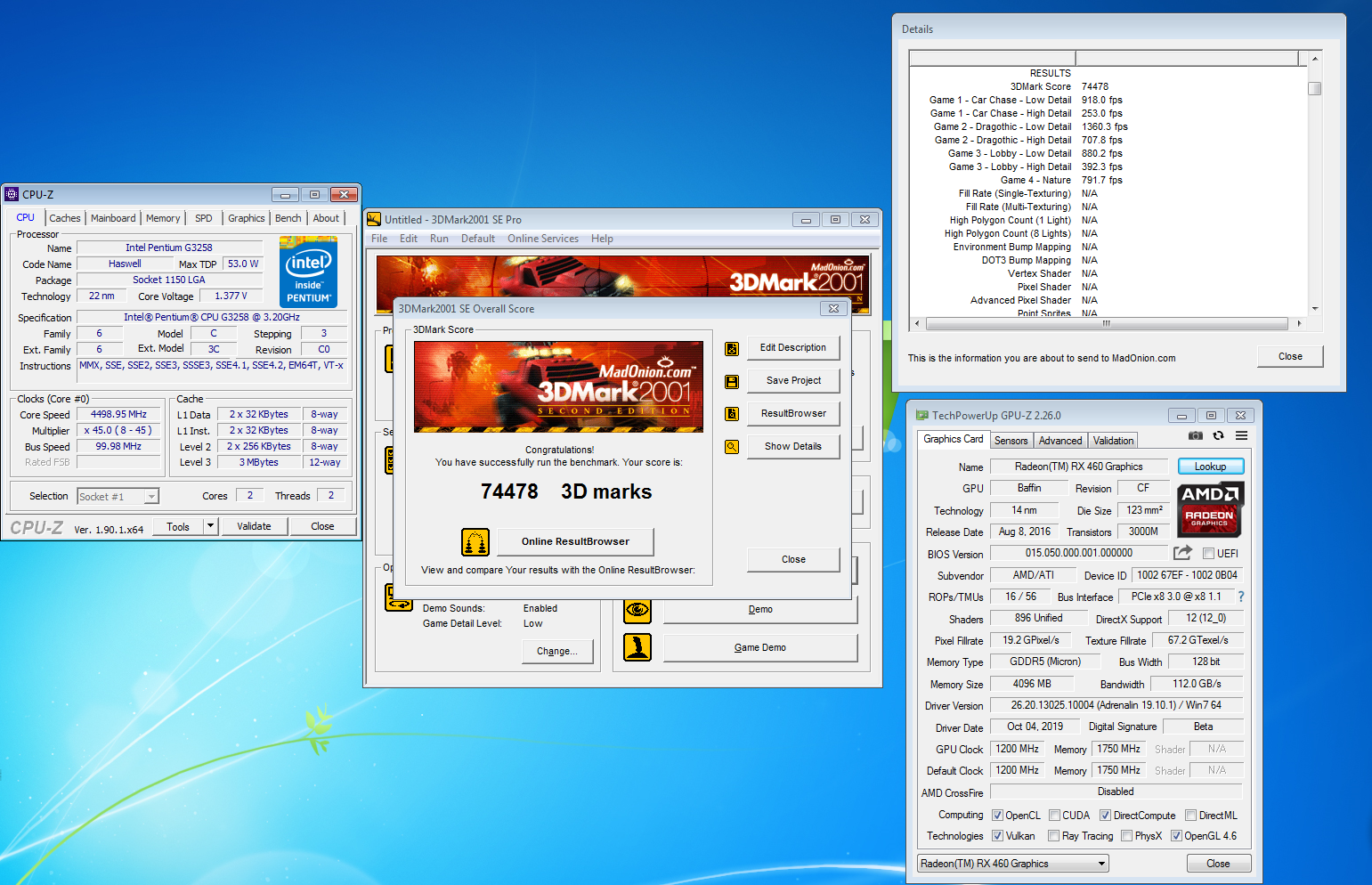The width and height of the screenshot is (1372, 885).
Task: Toggle the DirectML checkbox
Action: click(x=1190, y=815)
